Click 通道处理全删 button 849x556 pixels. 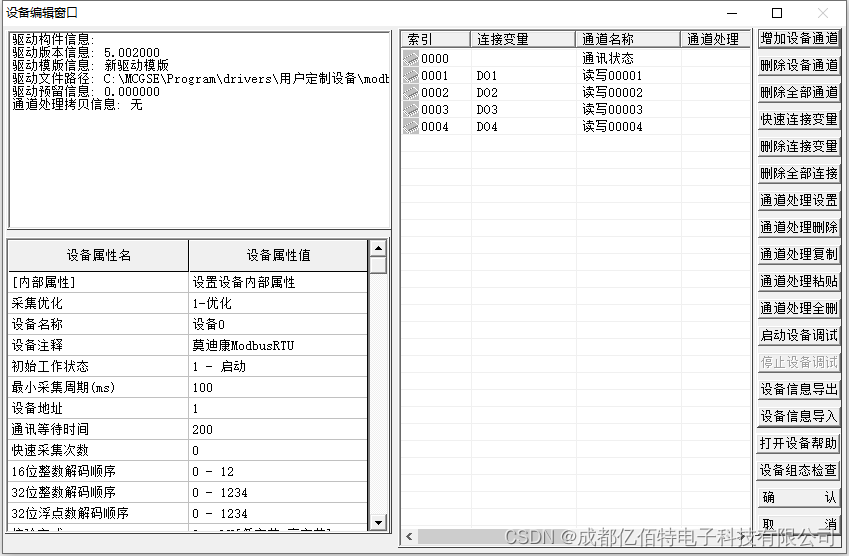coord(799,309)
